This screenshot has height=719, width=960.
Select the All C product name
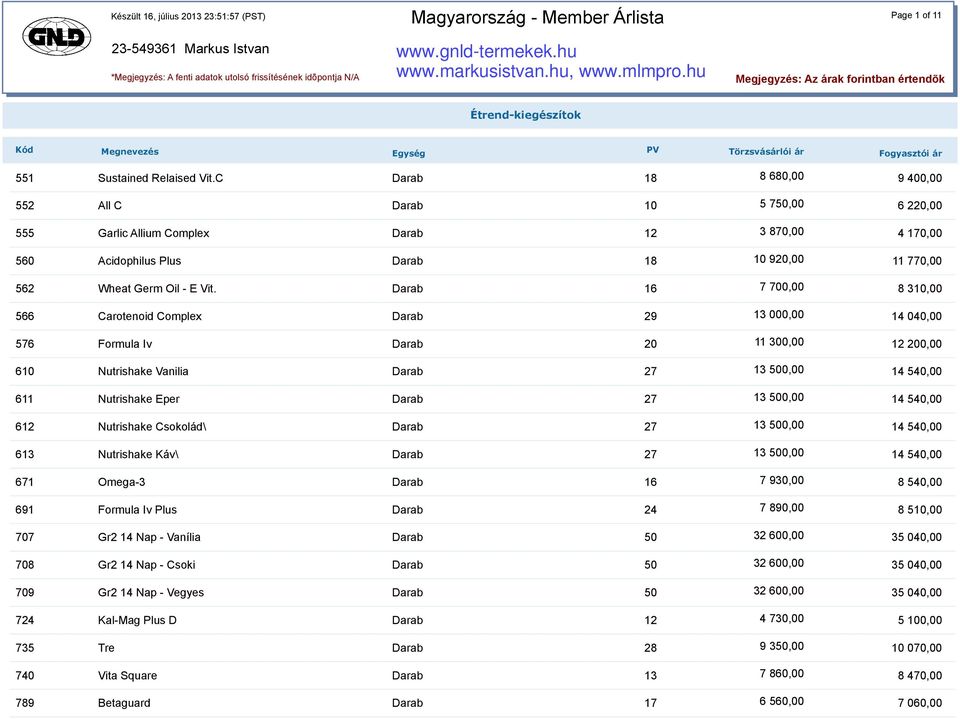click(x=110, y=206)
